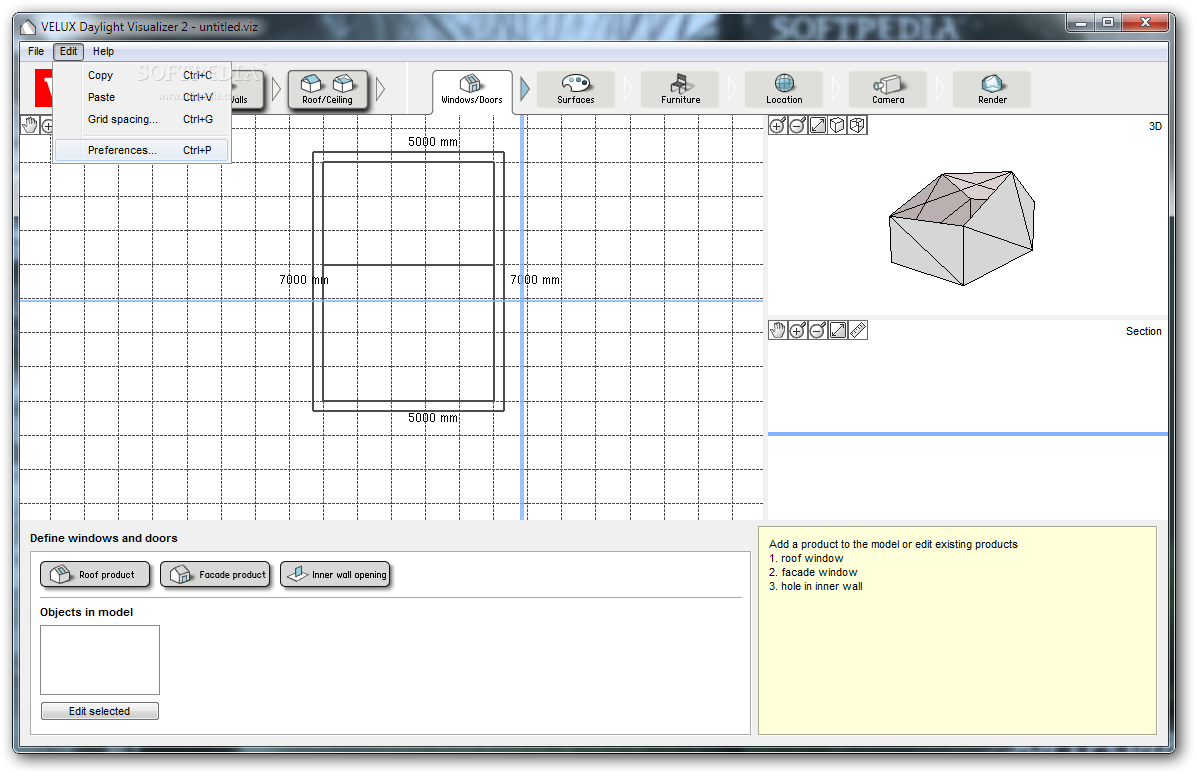The height and width of the screenshot is (774, 1196).
Task: Click the Define windows and doors heading
Action: click(104, 538)
